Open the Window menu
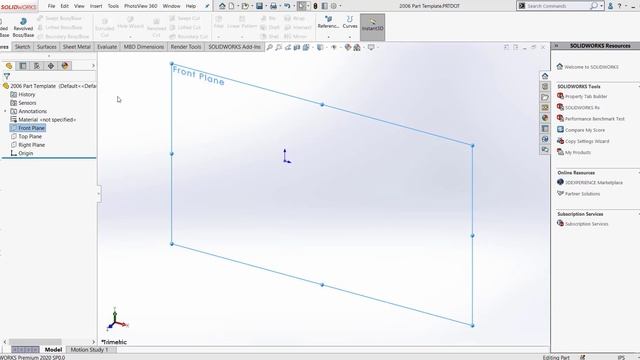The image size is (640, 360). [171, 6]
